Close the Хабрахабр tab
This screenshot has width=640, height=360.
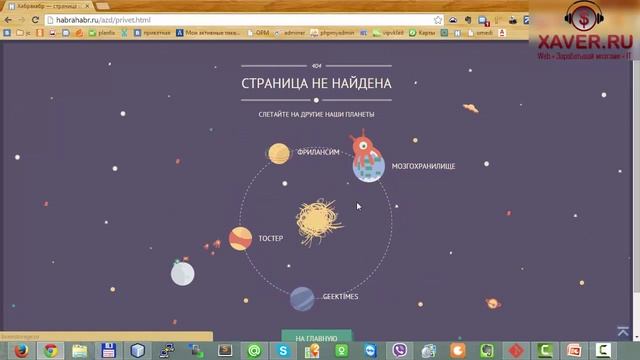(87, 6)
